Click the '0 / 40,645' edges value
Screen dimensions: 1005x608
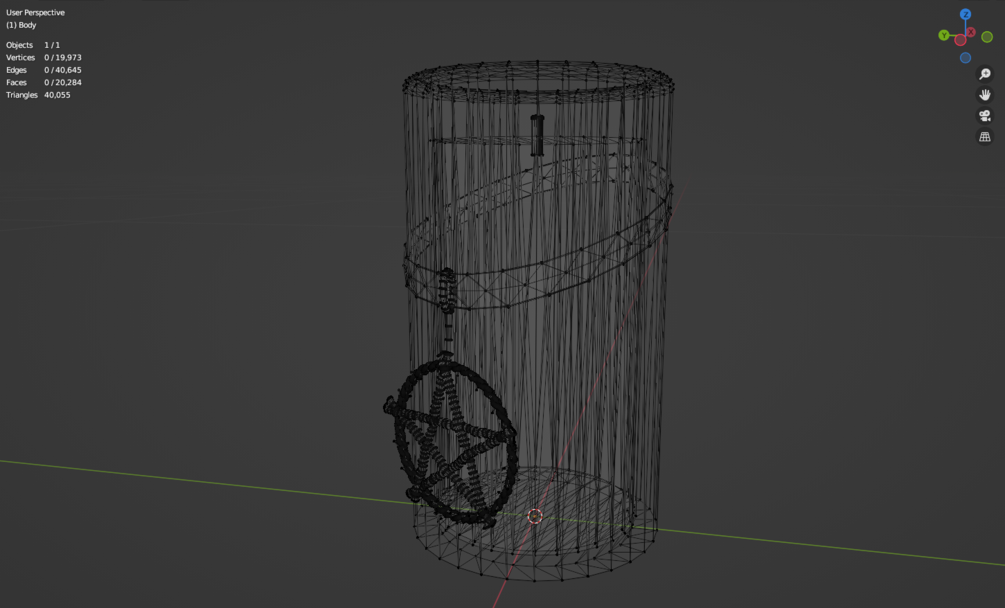tap(63, 70)
